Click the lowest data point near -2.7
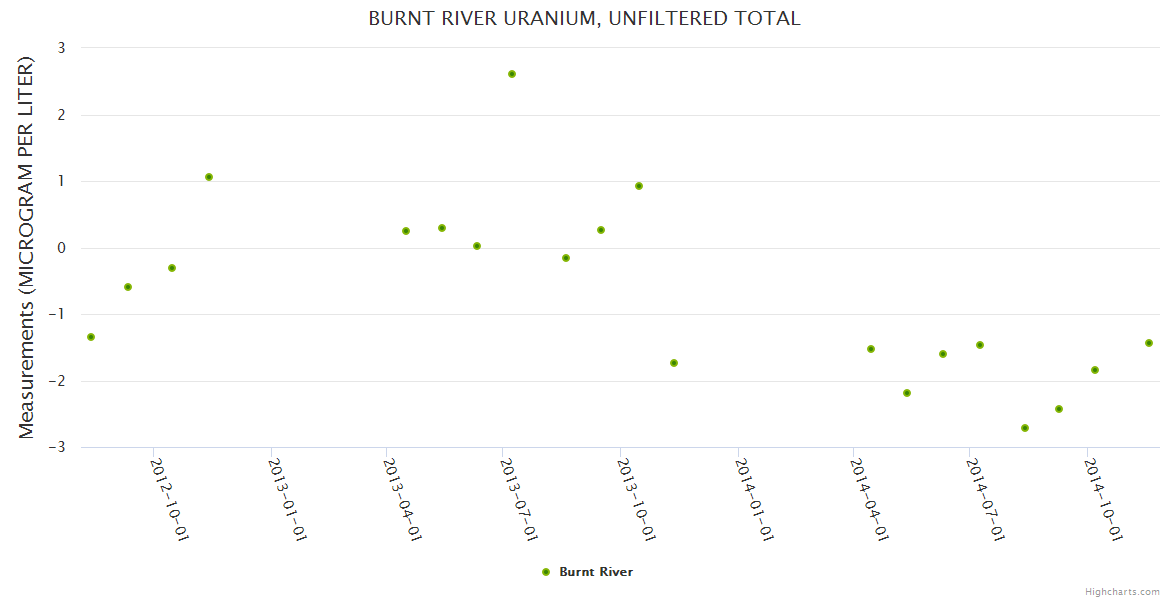The height and width of the screenshot is (600, 1170). click(x=1025, y=428)
